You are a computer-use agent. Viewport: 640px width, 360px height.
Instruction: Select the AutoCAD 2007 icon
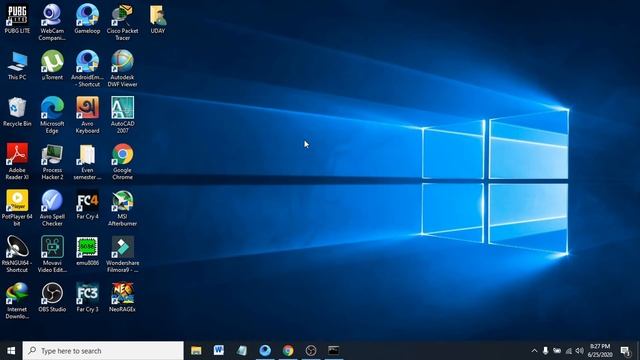pyautogui.click(x=122, y=115)
